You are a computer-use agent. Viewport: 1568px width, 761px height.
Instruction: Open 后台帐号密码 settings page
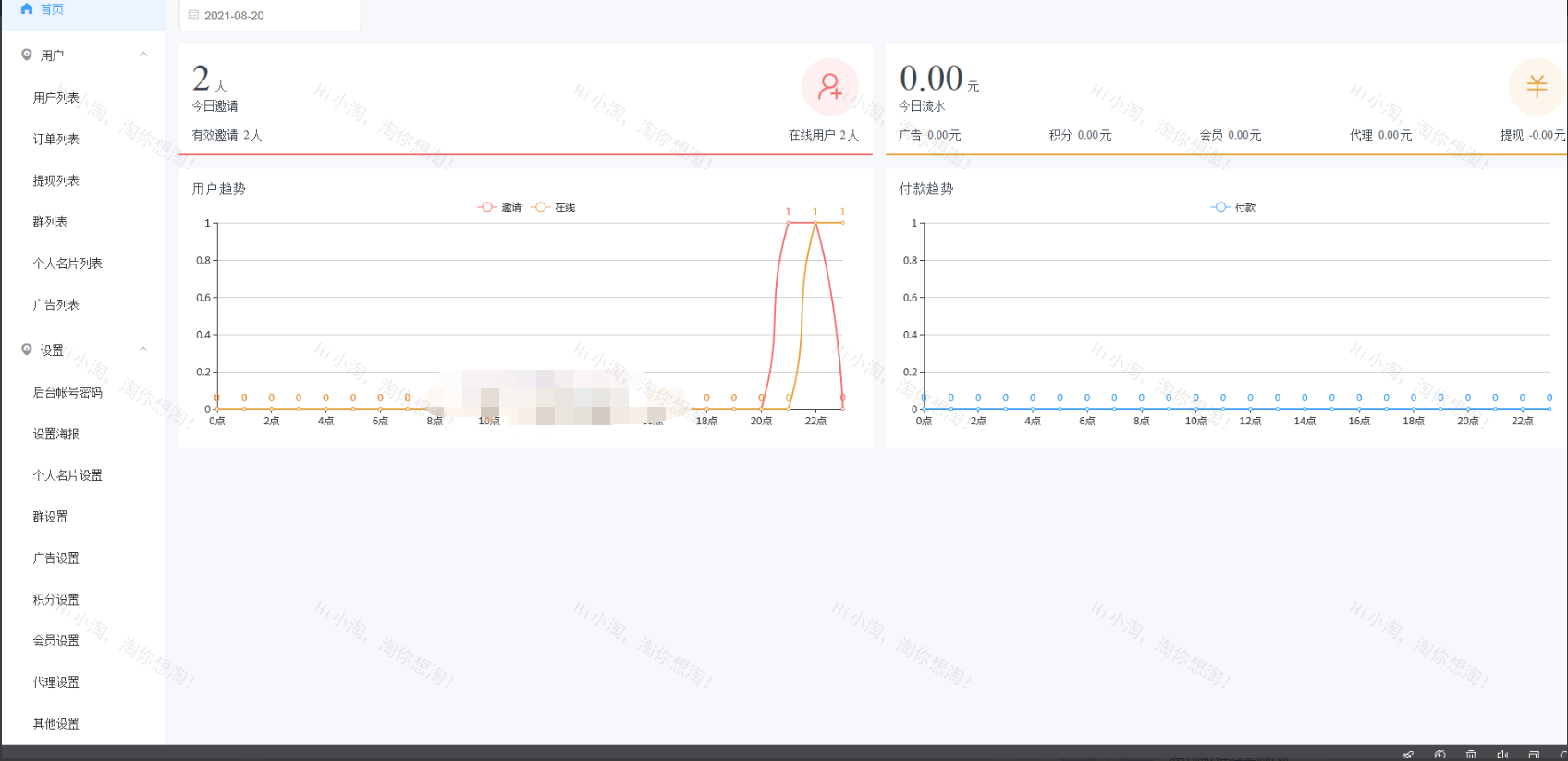click(x=67, y=392)
